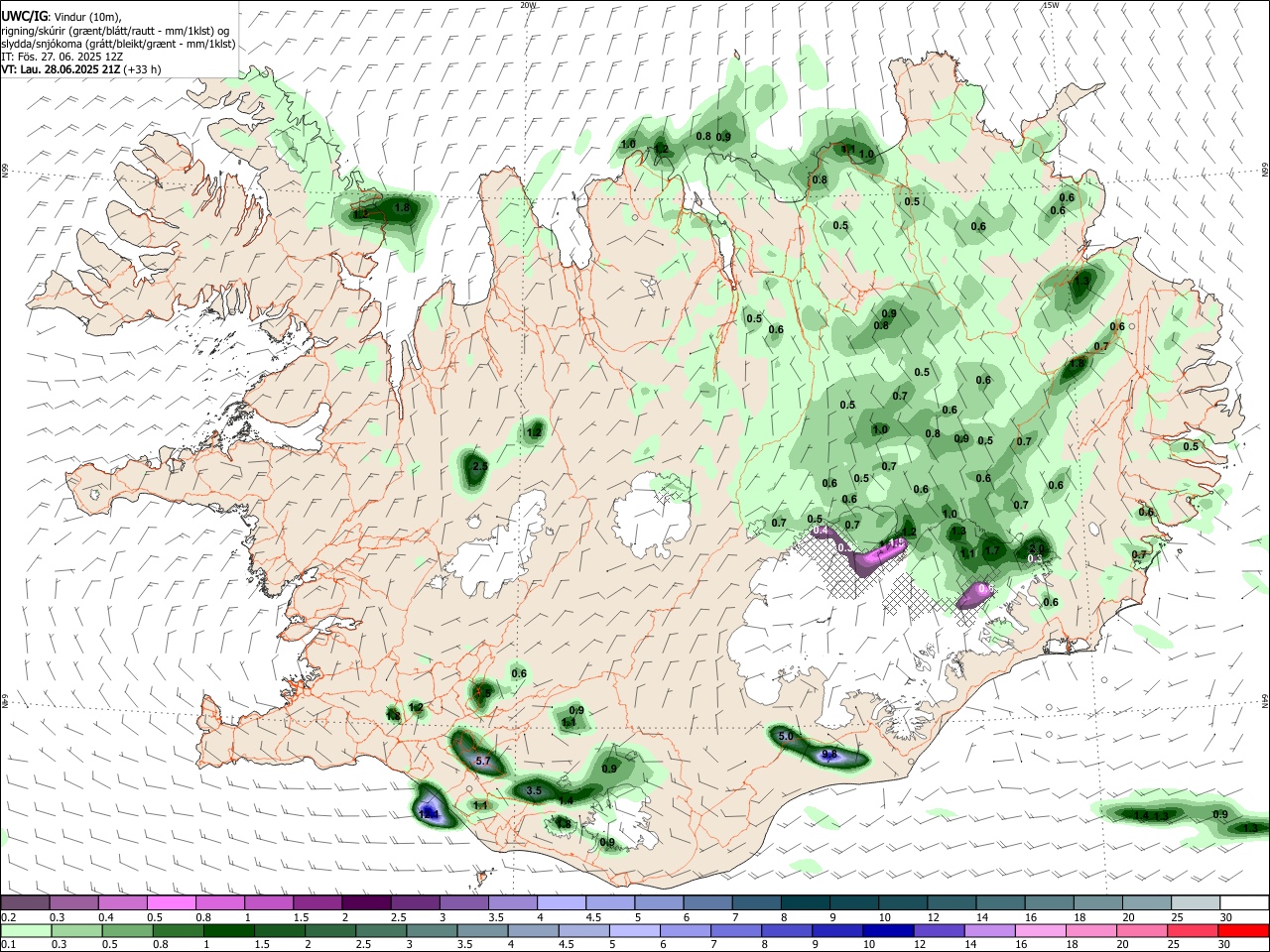Pick the navy blue 10 mm rain swatch

click(886, 930)
